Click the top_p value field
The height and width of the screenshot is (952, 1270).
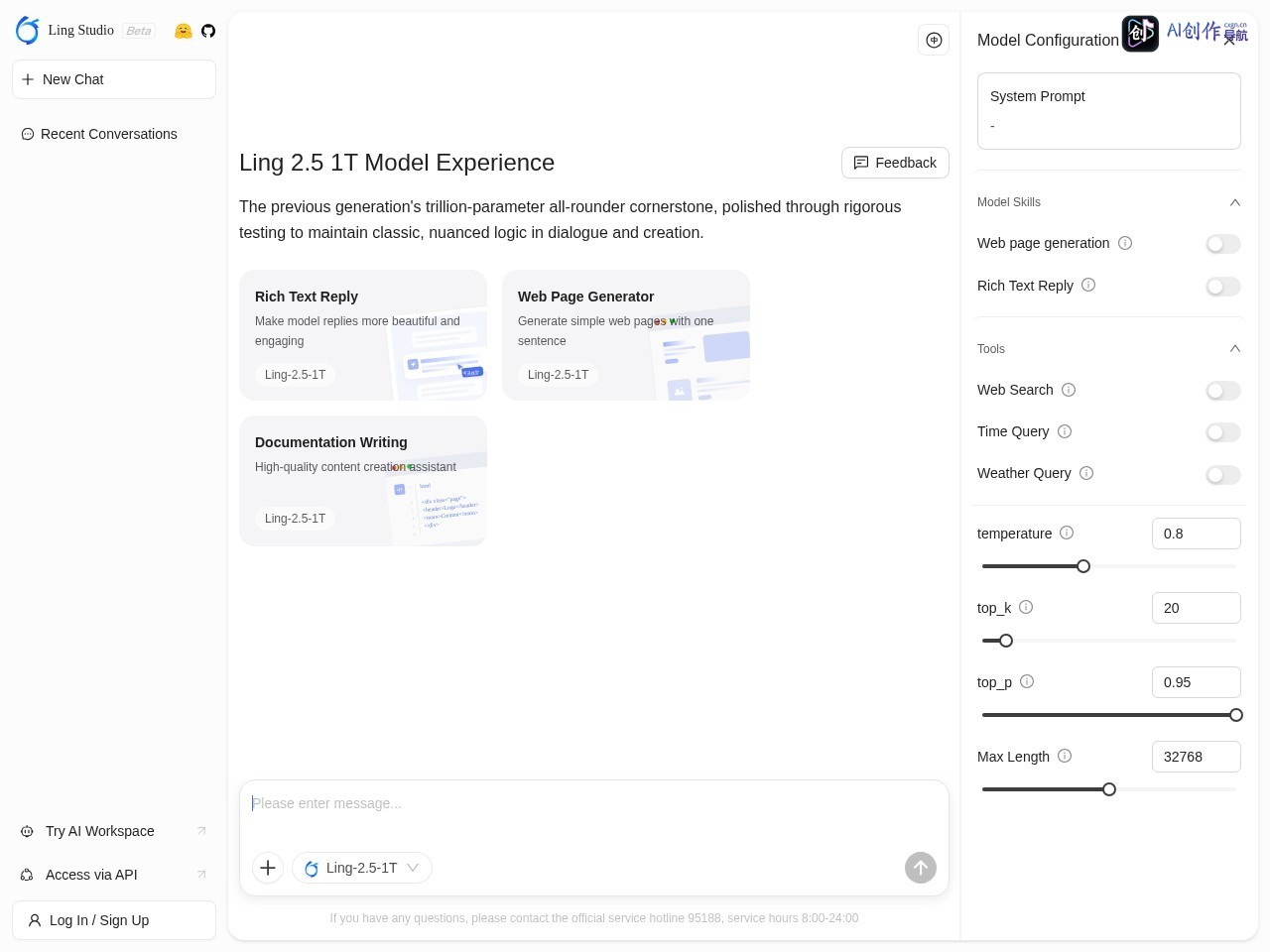1197,682
